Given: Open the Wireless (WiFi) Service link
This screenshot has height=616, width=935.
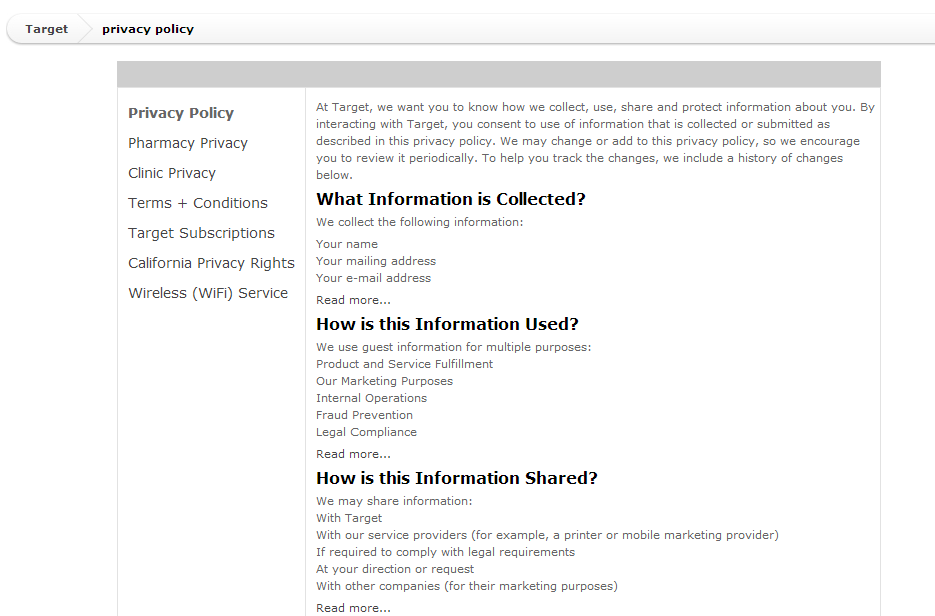Looking at the screenshot, I should pos(208,293).
